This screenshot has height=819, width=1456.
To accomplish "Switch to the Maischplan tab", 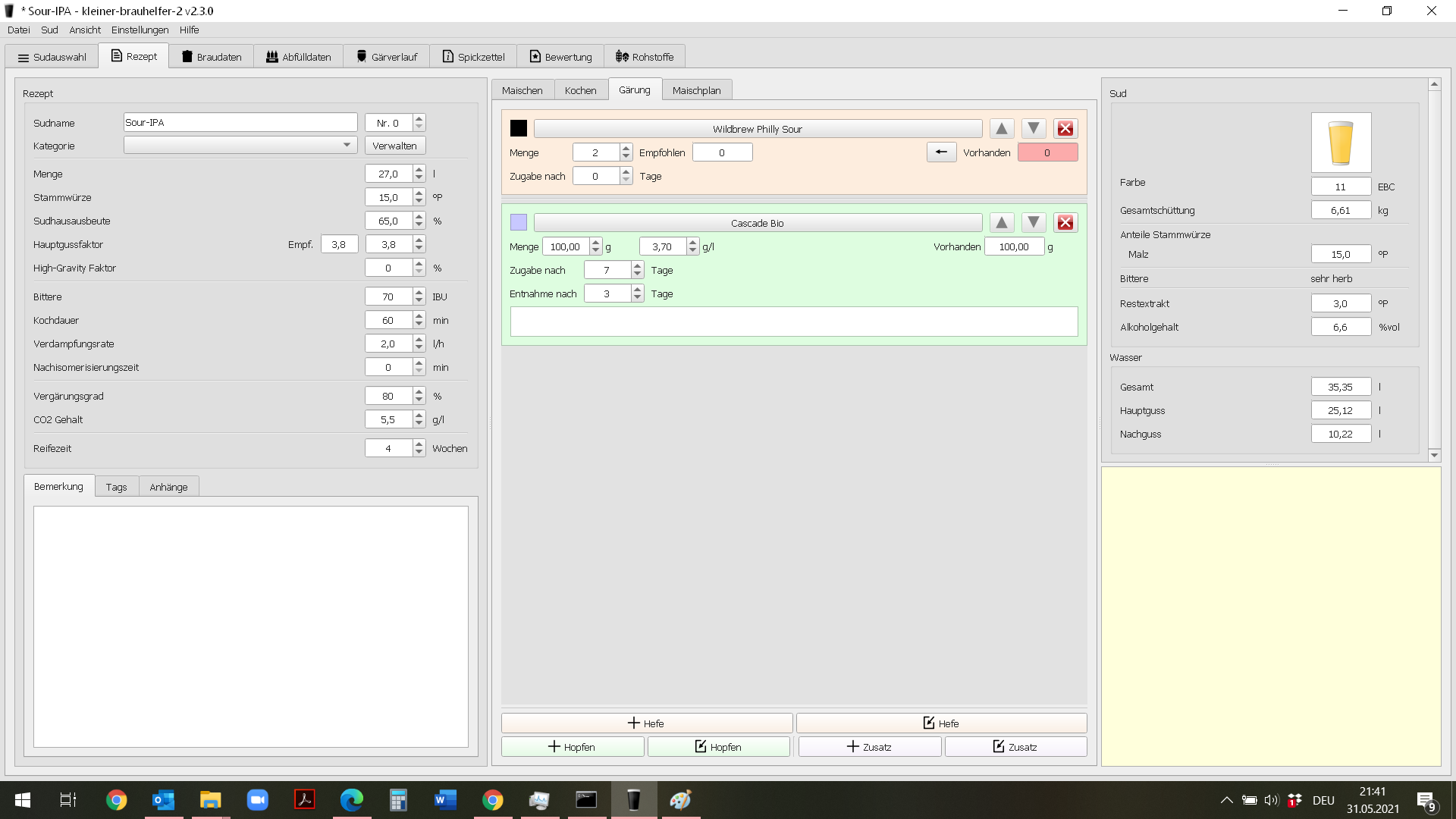I will (x=696, y=90).
